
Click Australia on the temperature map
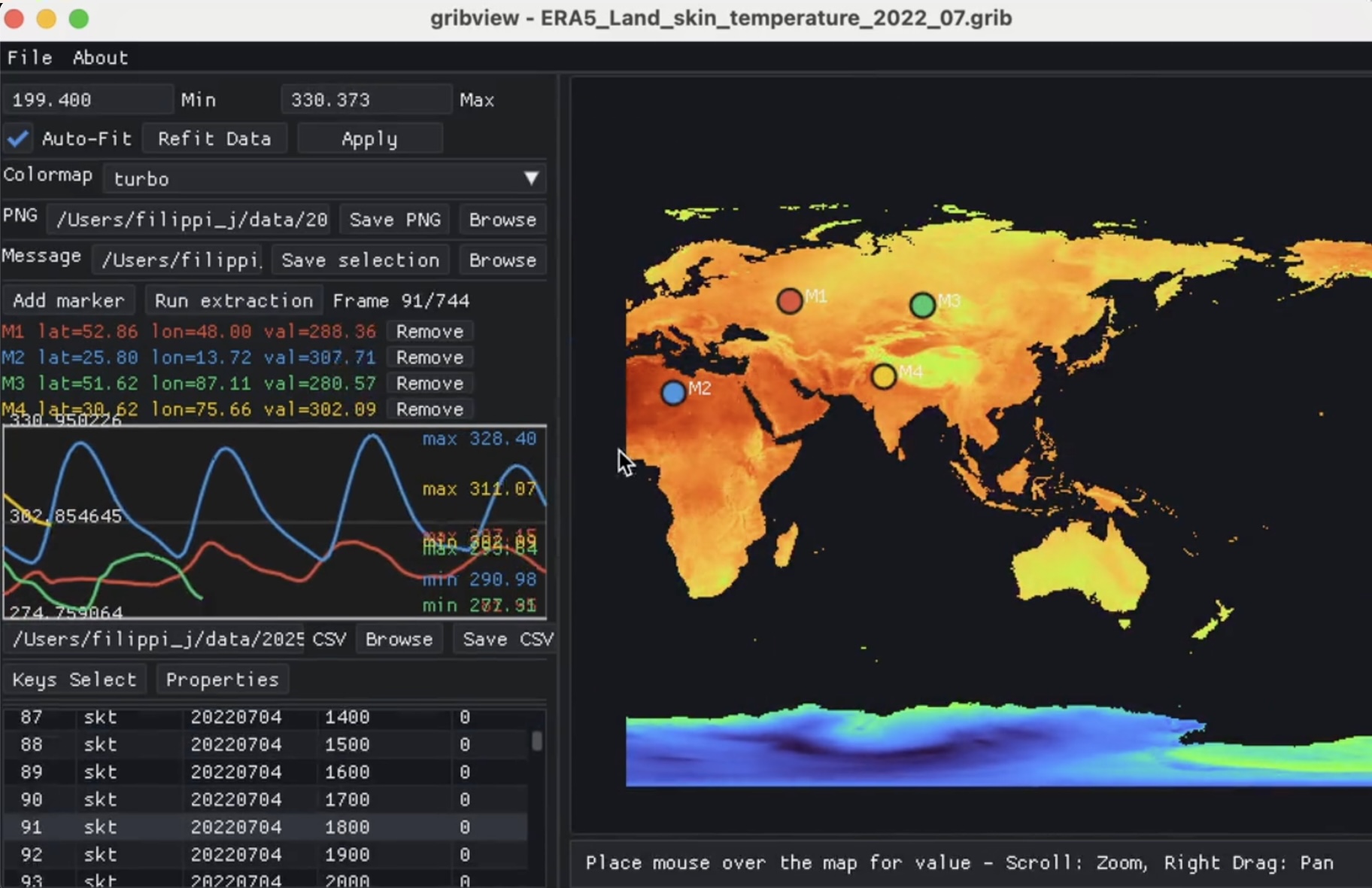[1079, 568]
